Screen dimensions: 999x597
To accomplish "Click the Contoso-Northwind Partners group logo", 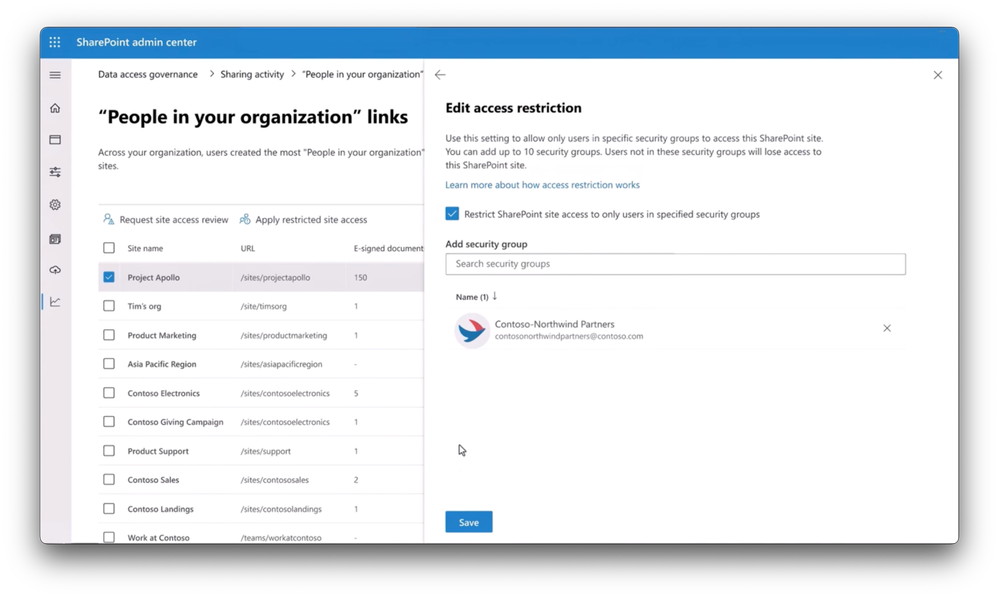I will 472,330.
